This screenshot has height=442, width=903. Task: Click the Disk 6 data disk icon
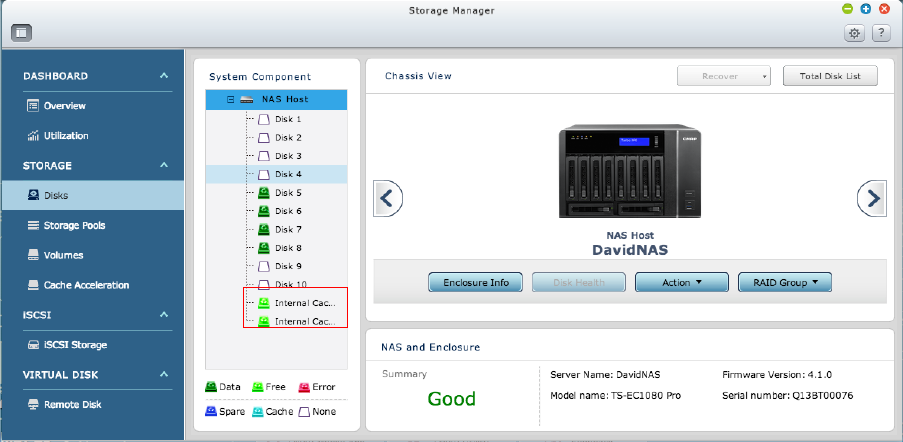(x=264, y=211)
